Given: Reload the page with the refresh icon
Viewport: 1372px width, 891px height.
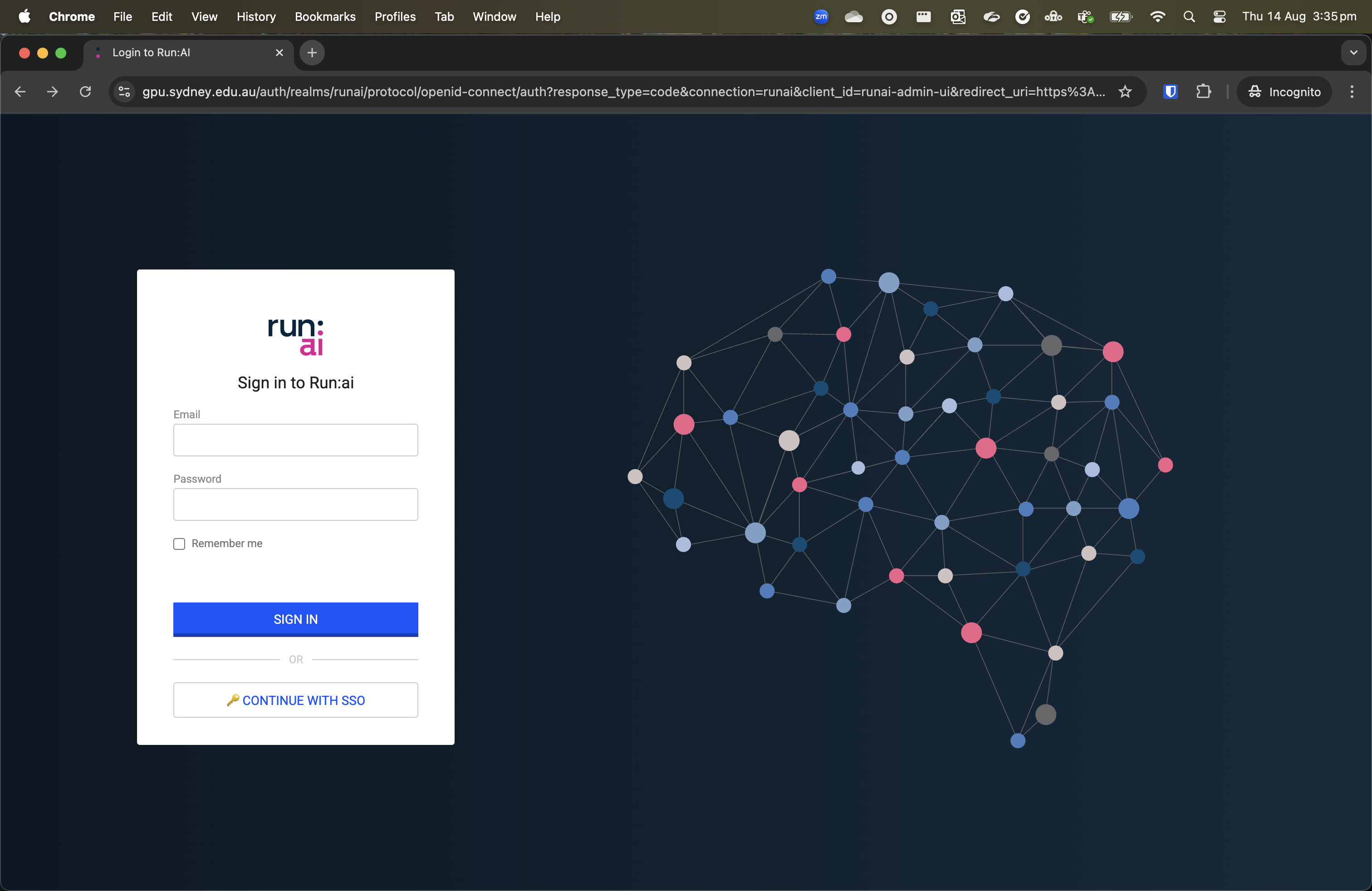Looking at the screenshot, I should [85, 92].
